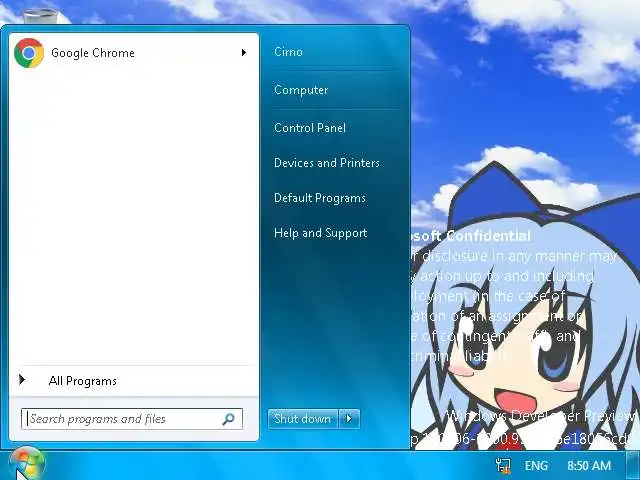640x480 pixels.
Task: Open the shut down options arrow
Action: (x=349, y=419)
